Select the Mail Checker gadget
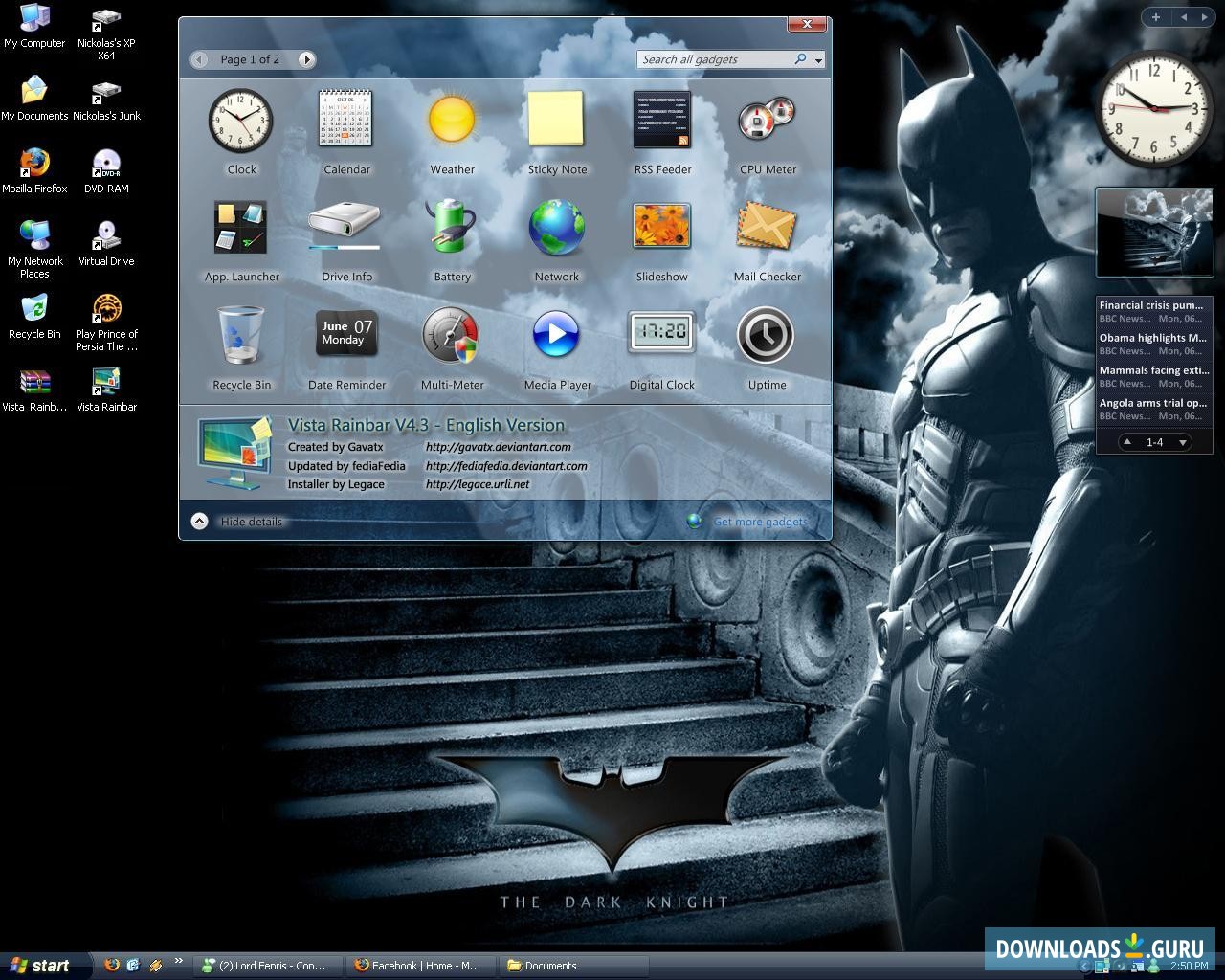The width and height of the screenshot is (1225, 980). (x=767, y=228)
